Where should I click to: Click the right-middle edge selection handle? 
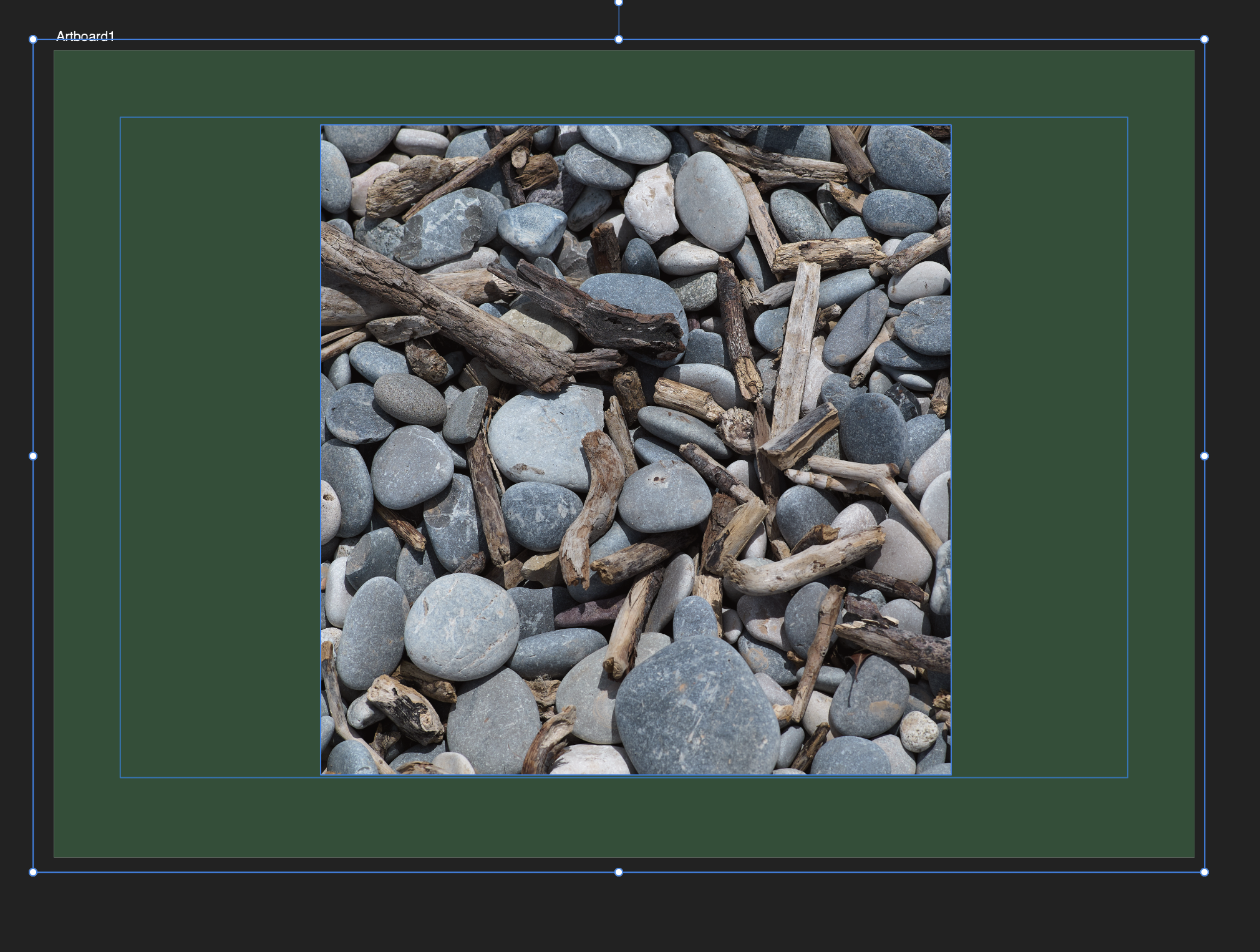coord(1204,456)
